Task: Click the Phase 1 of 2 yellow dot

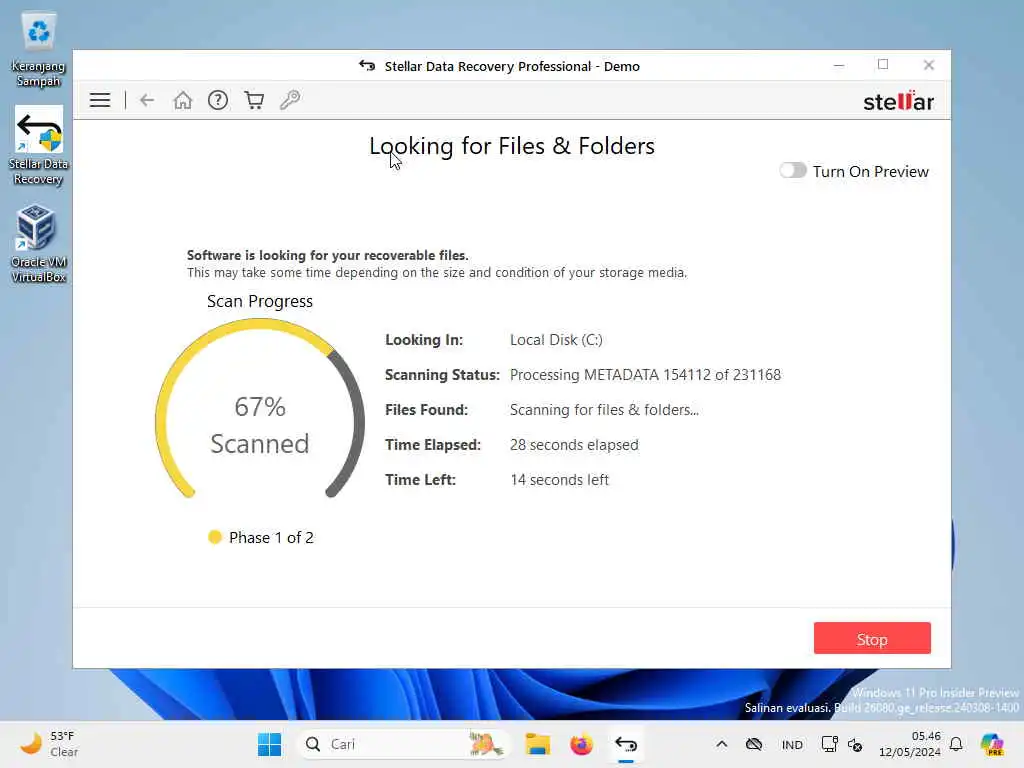Action: point(215,537)
